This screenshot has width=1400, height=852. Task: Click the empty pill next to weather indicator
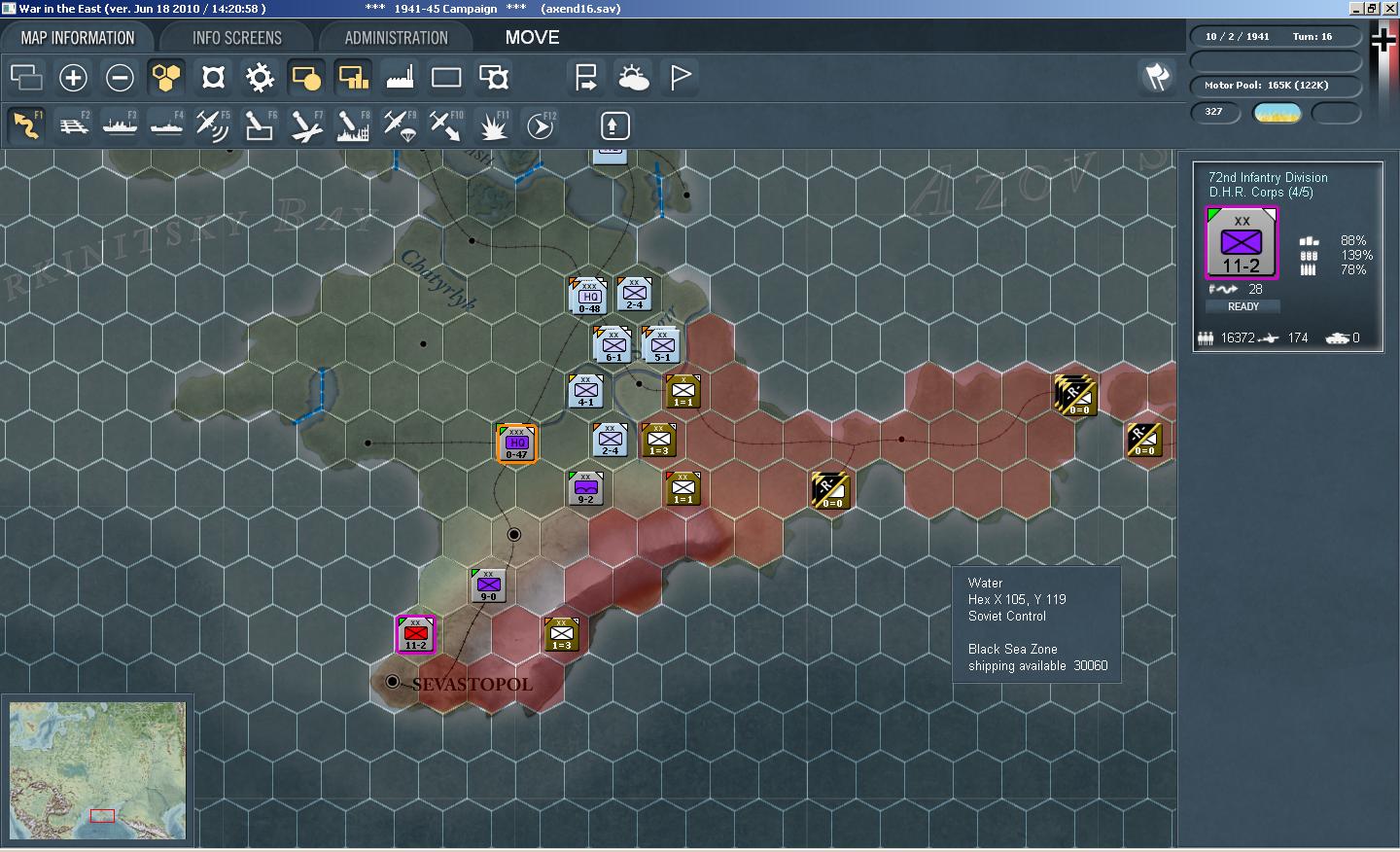1337,113
